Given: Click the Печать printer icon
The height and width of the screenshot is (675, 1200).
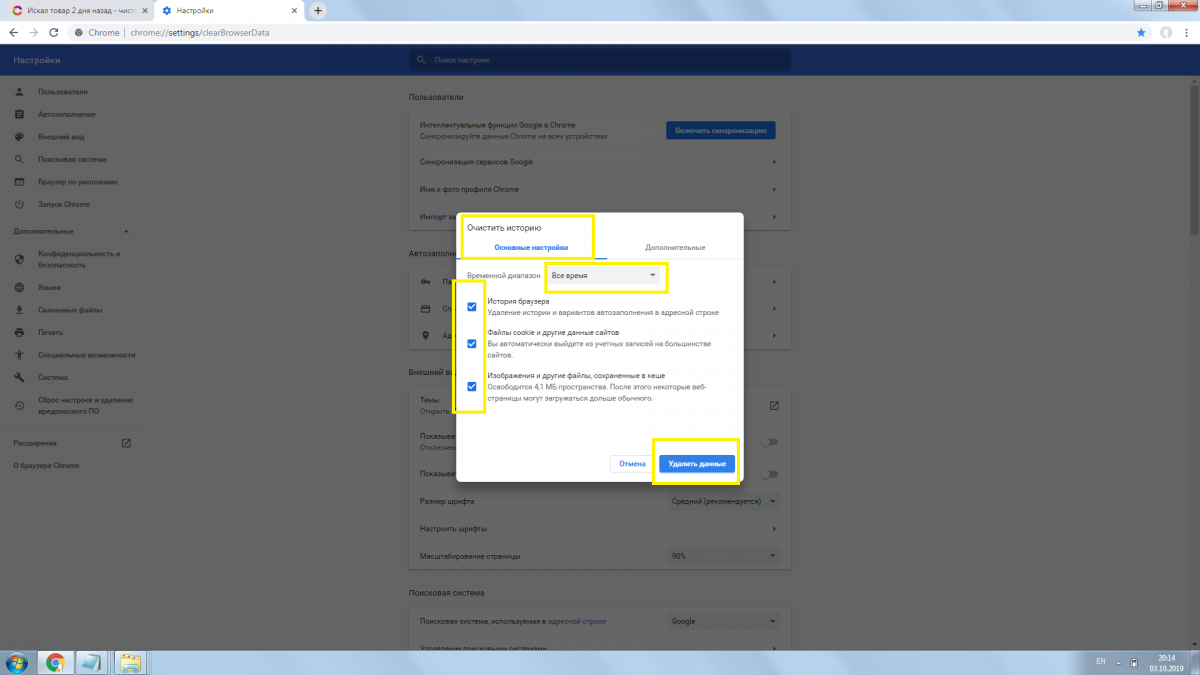Looking at the screenshot, I should pyautogui.click(x=19, y=332).
